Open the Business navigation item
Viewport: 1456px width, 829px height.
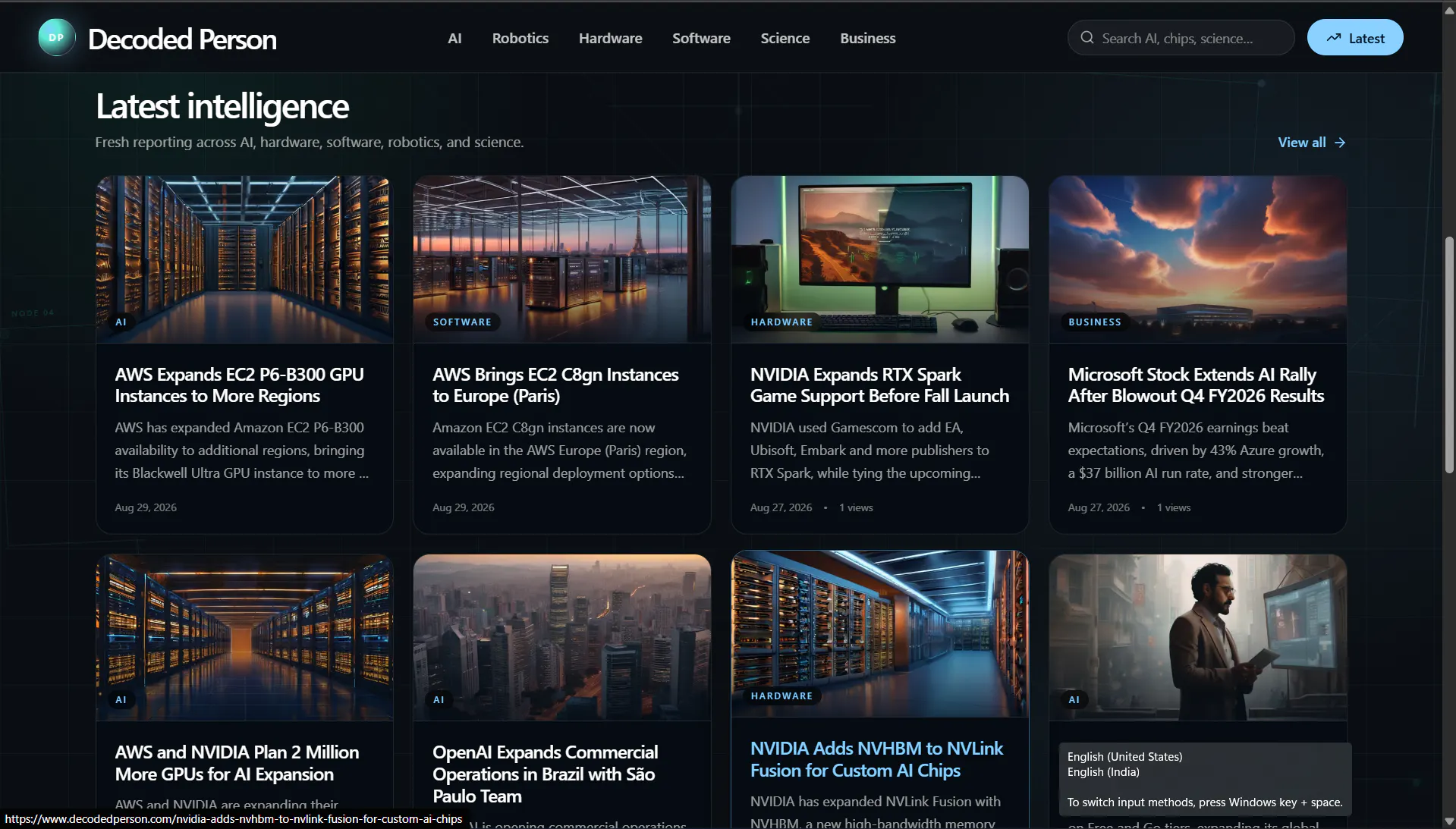(x=867, y=38)
